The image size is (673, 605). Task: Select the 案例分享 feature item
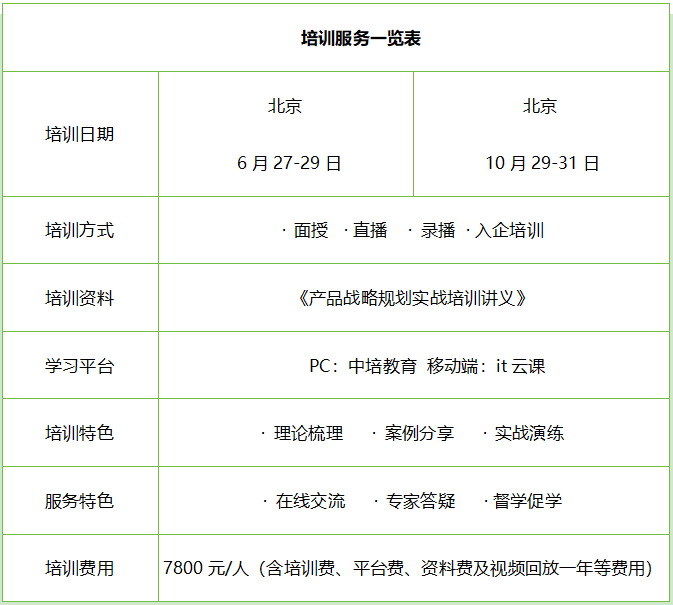click(x=418, y=433)
